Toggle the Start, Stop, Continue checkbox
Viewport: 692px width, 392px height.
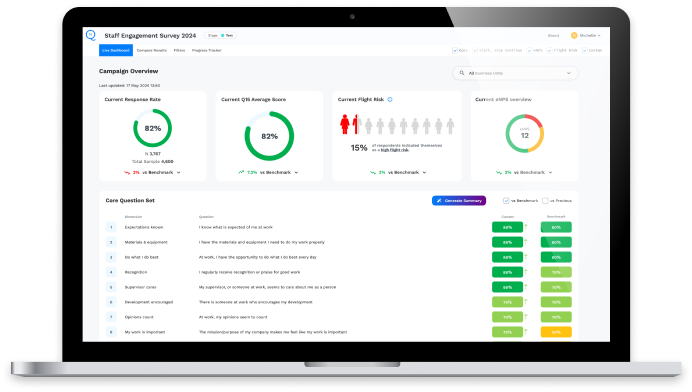[x=475, y=50]
